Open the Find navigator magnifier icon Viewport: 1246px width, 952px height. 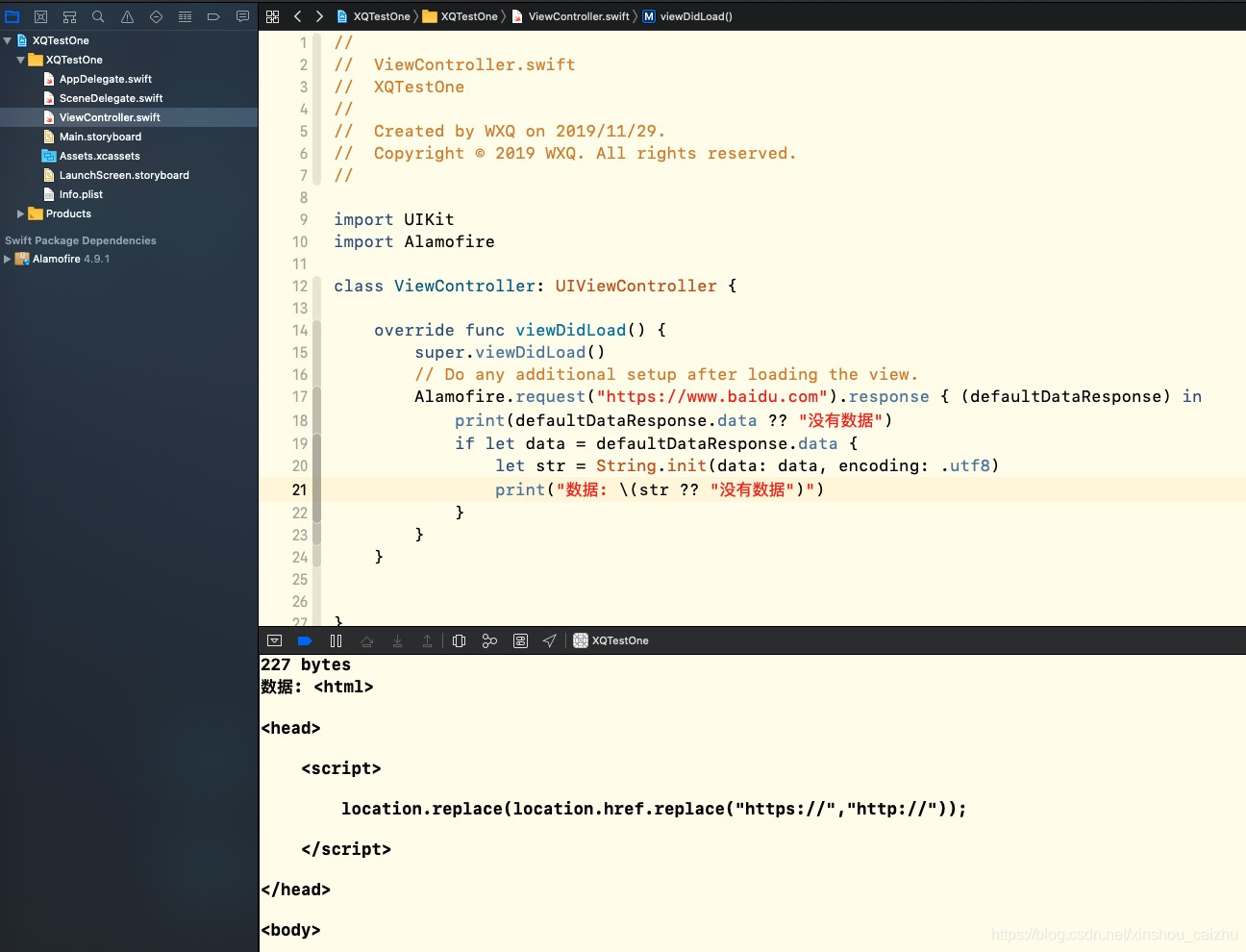point(98,16)
